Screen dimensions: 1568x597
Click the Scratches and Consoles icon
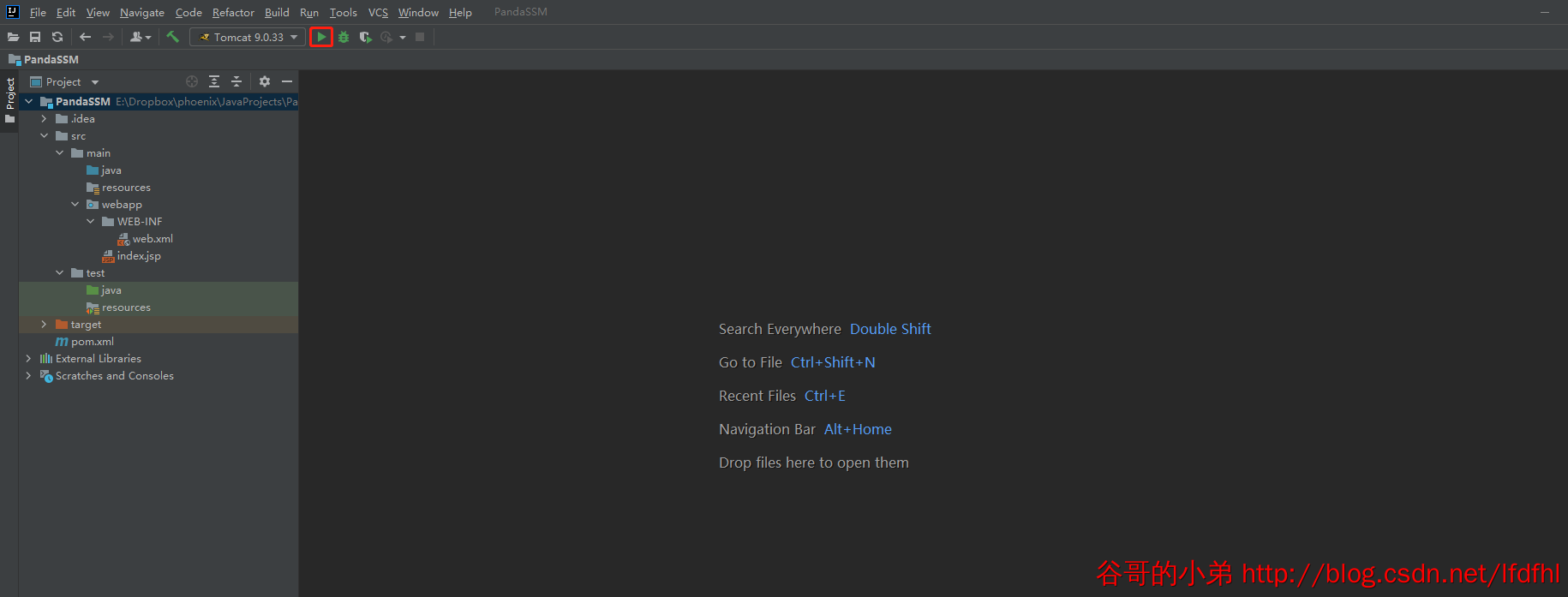46,376
